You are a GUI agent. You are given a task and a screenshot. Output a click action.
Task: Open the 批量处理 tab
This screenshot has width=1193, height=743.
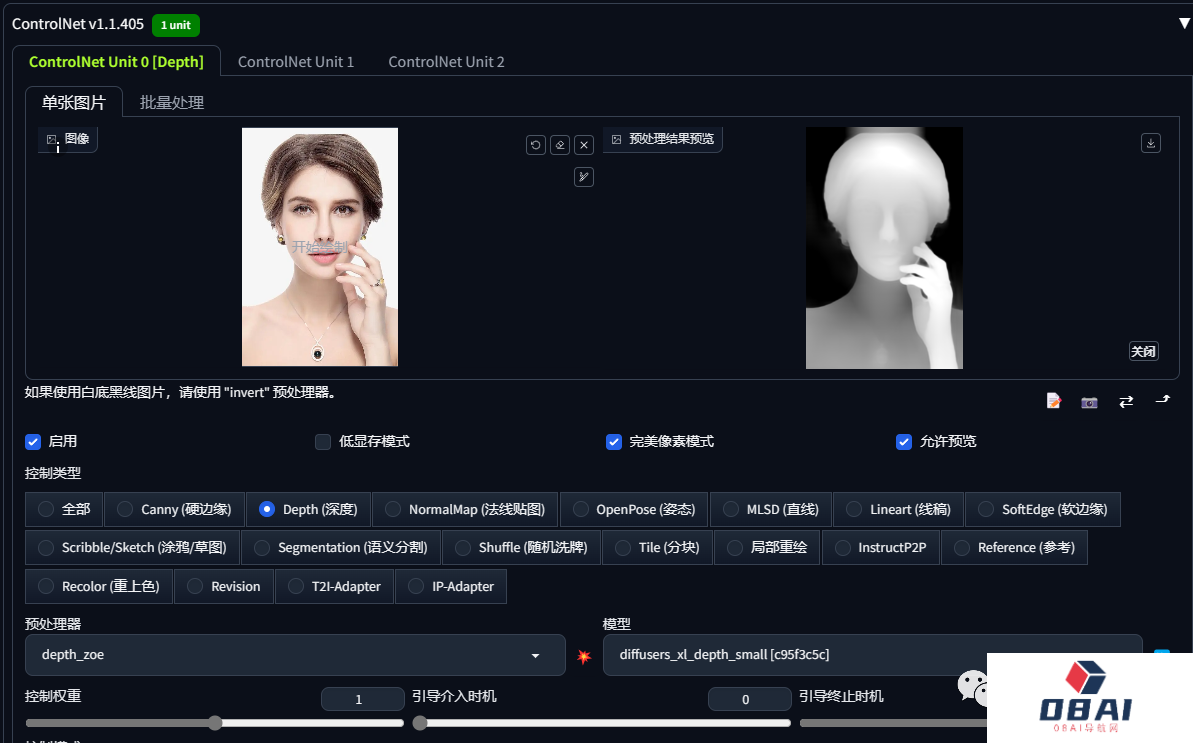point(172,102)
